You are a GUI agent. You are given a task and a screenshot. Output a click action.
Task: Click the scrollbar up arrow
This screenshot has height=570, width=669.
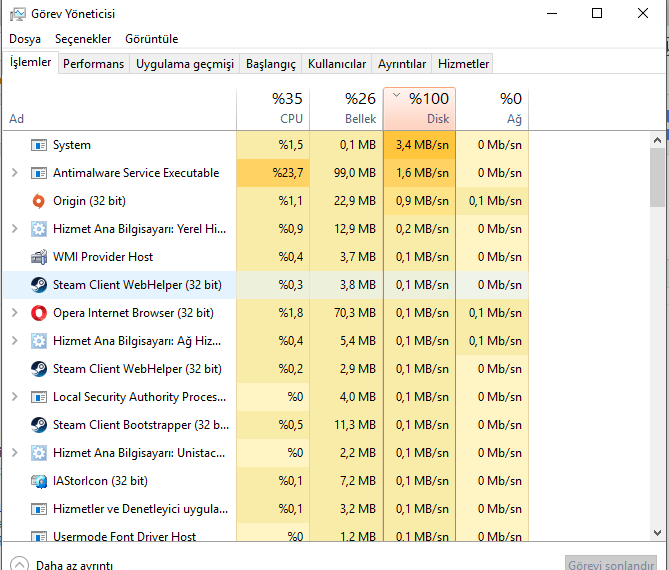[657, 140]
